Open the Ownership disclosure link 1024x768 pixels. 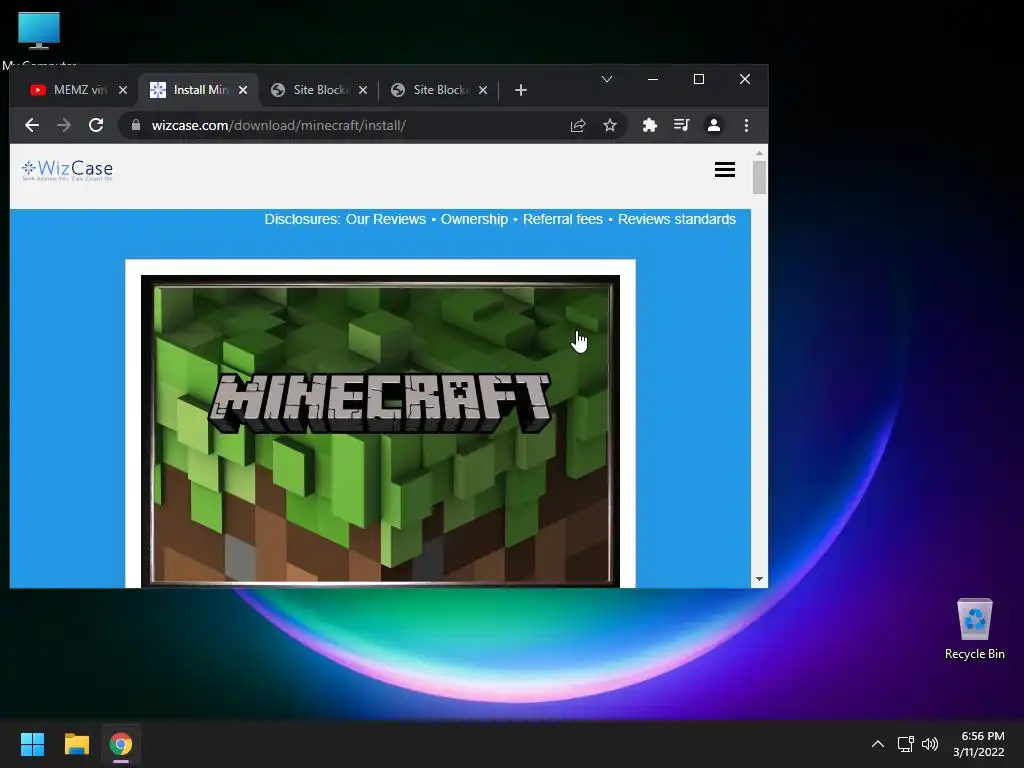pos(474,219)
